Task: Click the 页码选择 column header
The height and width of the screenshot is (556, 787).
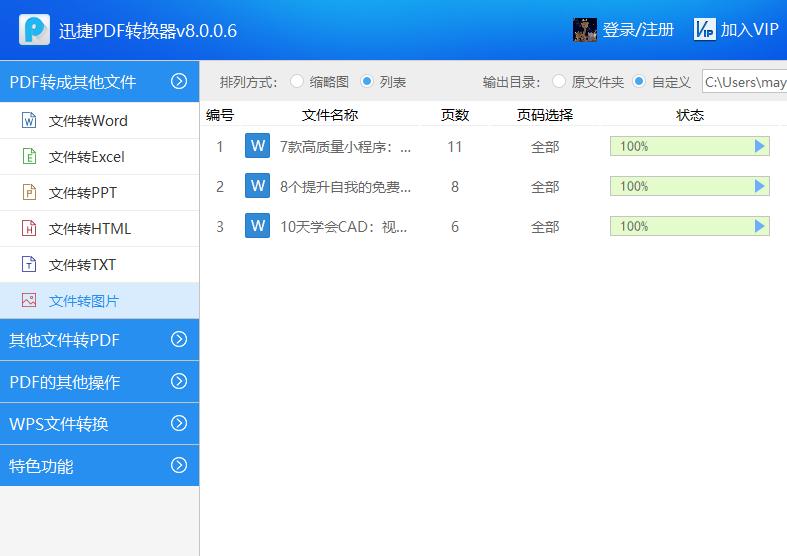Action: click(545, 115)
